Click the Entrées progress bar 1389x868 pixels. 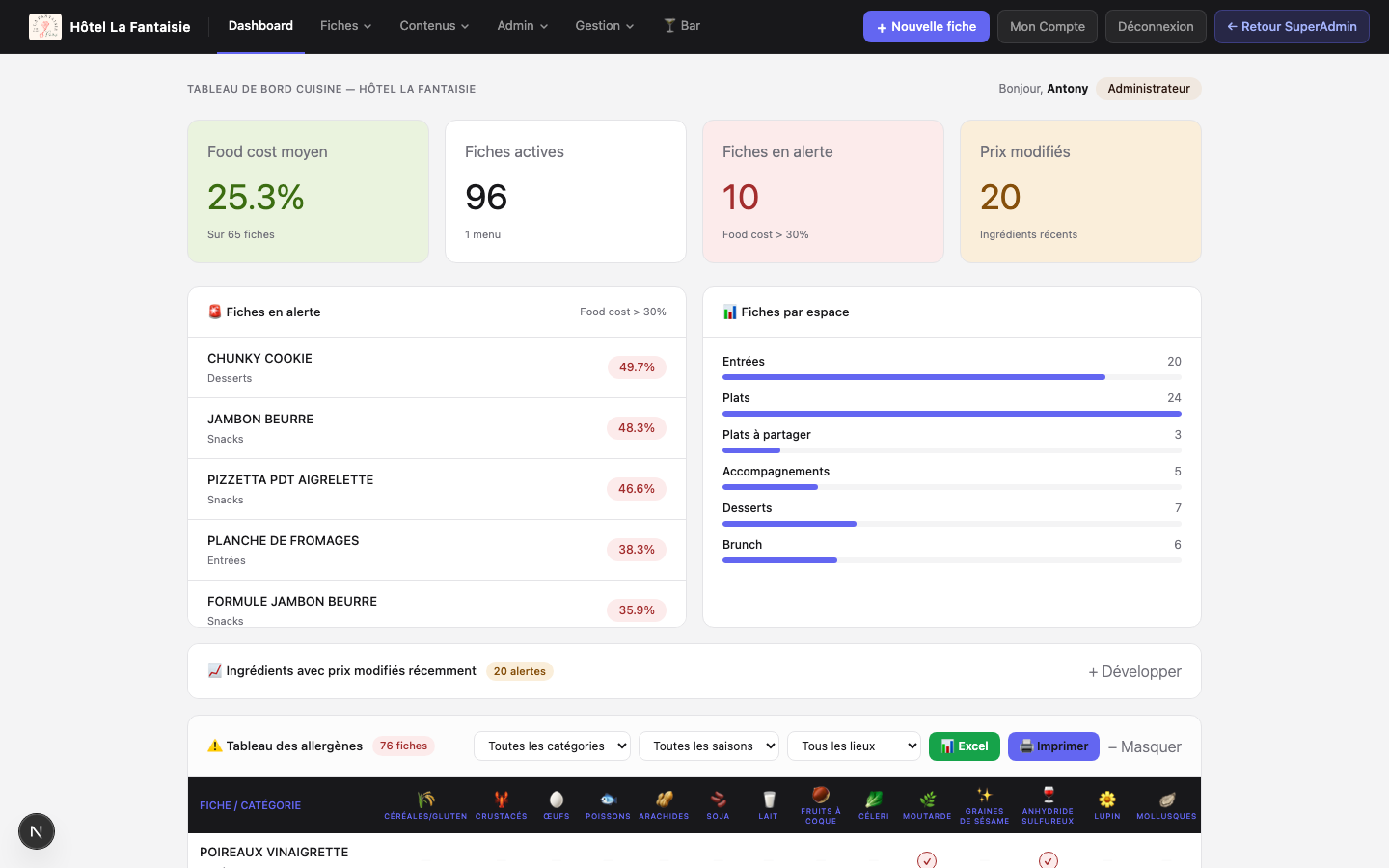952,377
